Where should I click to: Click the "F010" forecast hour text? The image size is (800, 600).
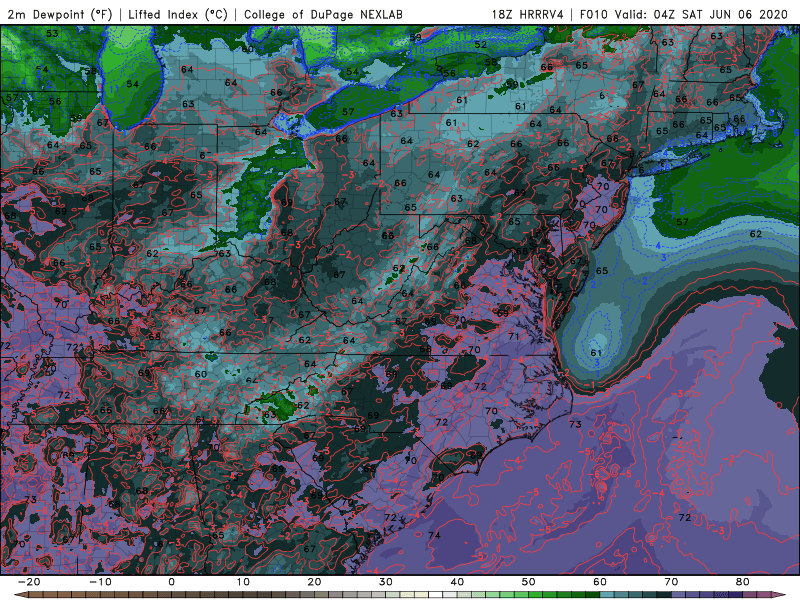(594, 14)
